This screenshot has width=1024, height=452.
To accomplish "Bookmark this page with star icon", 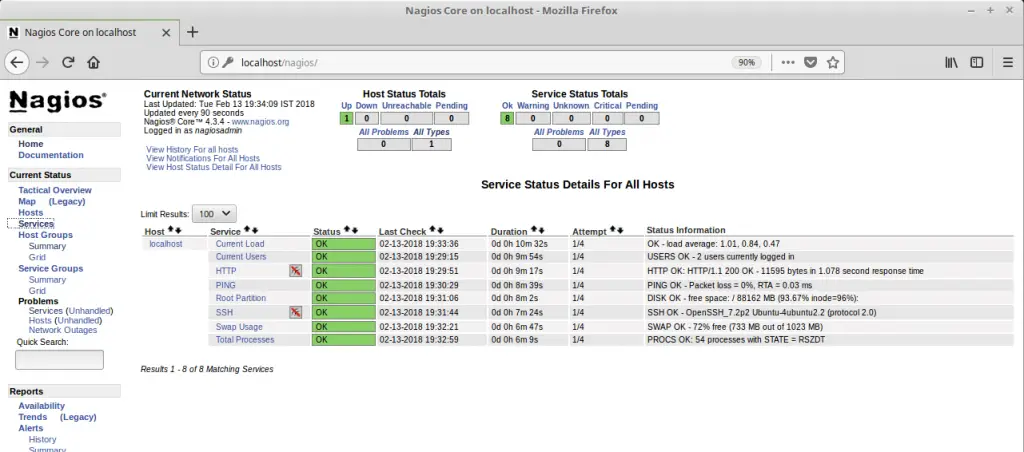I will [833, 63].
